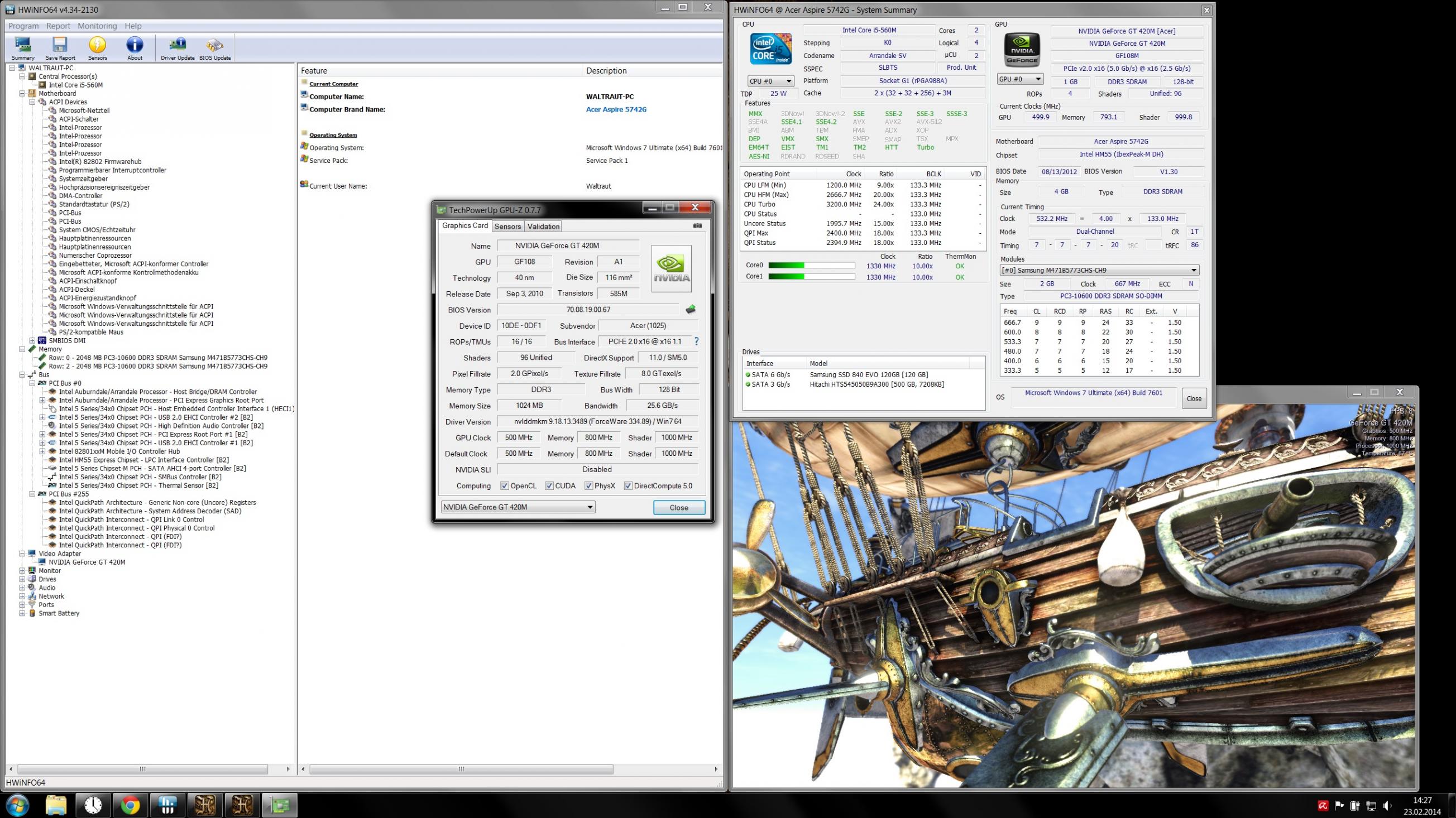Uncheck the OpenCL checkbox
This screenshot has height=818, width=1456.
click(x=504, y=486)
